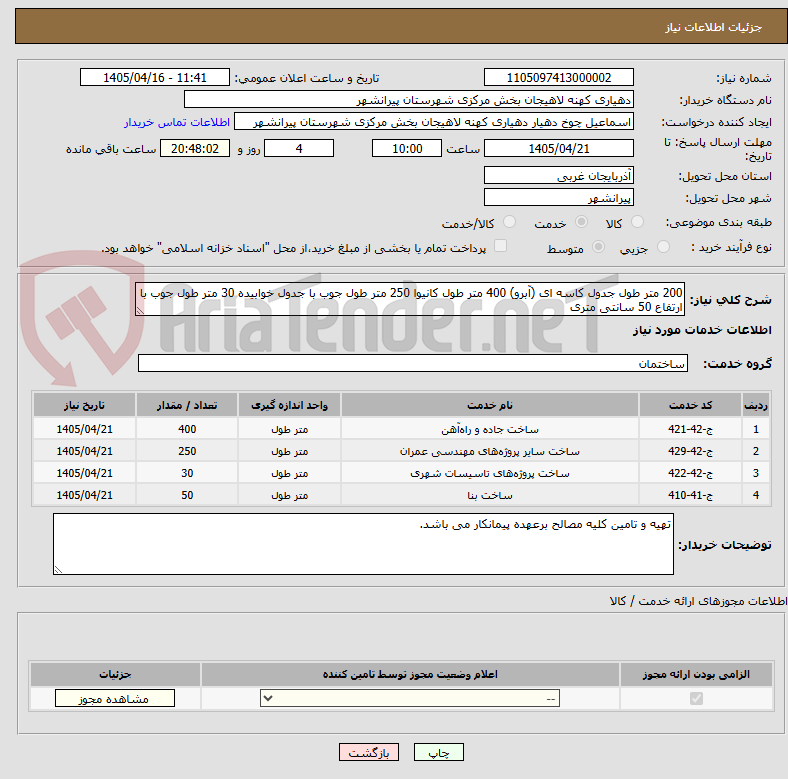Click the request creator name field

pyautogui.click(x=434, y=122)
